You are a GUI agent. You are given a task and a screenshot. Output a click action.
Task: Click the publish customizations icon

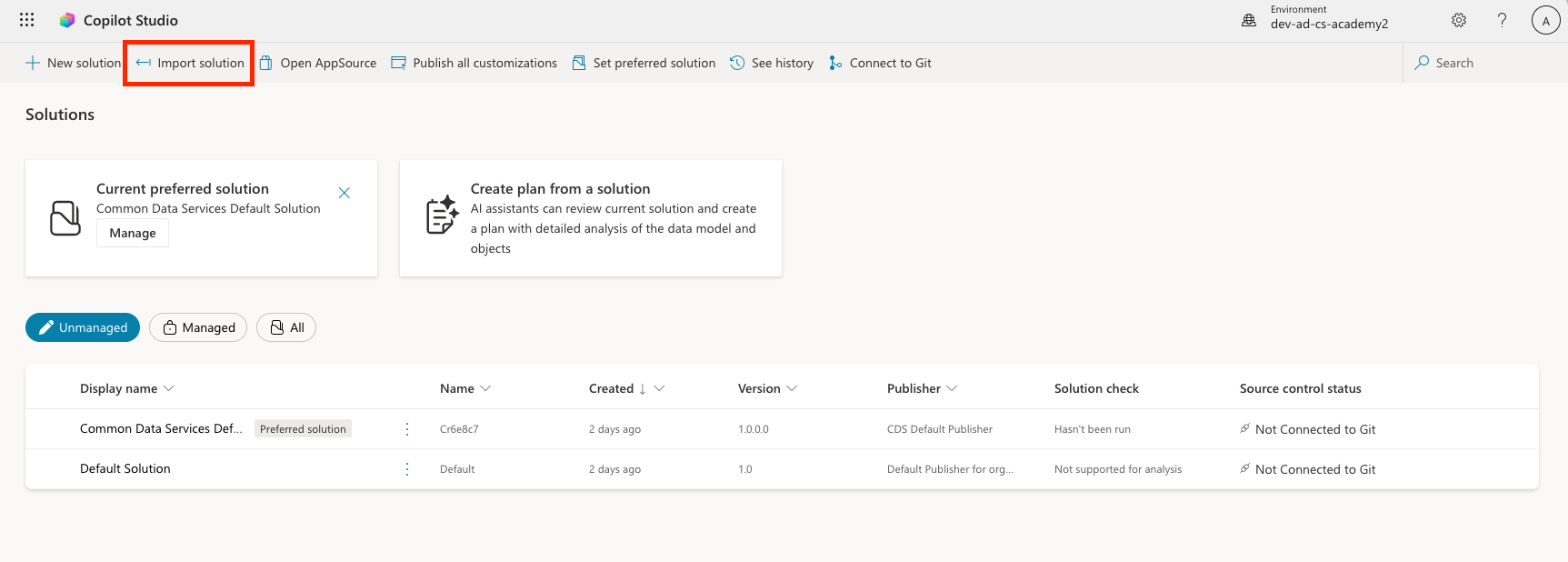398,63
